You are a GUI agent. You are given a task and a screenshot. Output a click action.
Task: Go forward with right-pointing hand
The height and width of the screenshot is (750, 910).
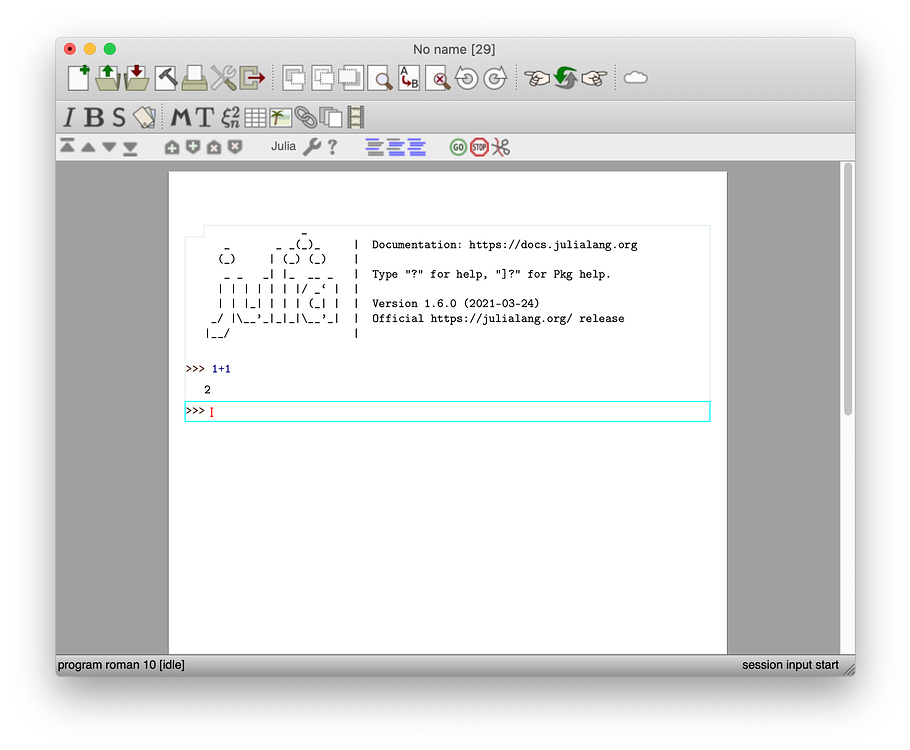(x=594, y=78)
